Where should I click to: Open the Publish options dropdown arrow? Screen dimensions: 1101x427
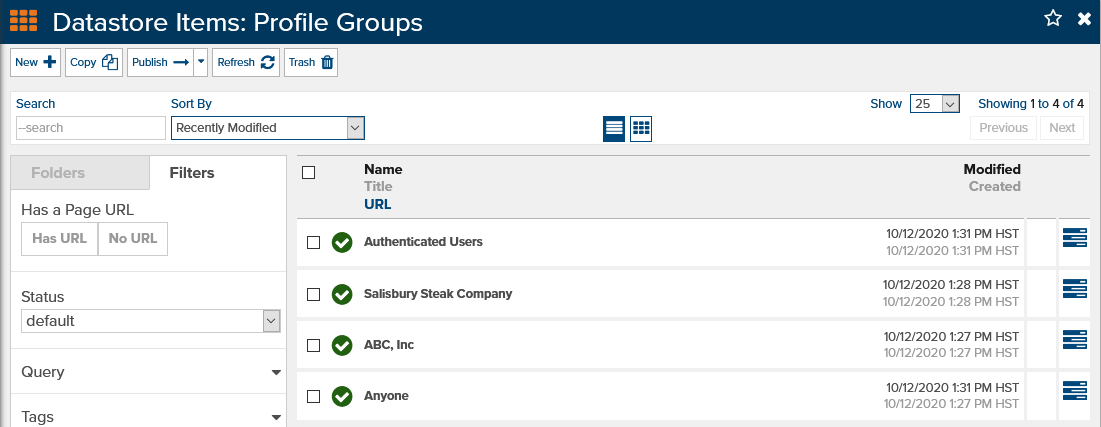pyautogui.click(x=202, y=63)
